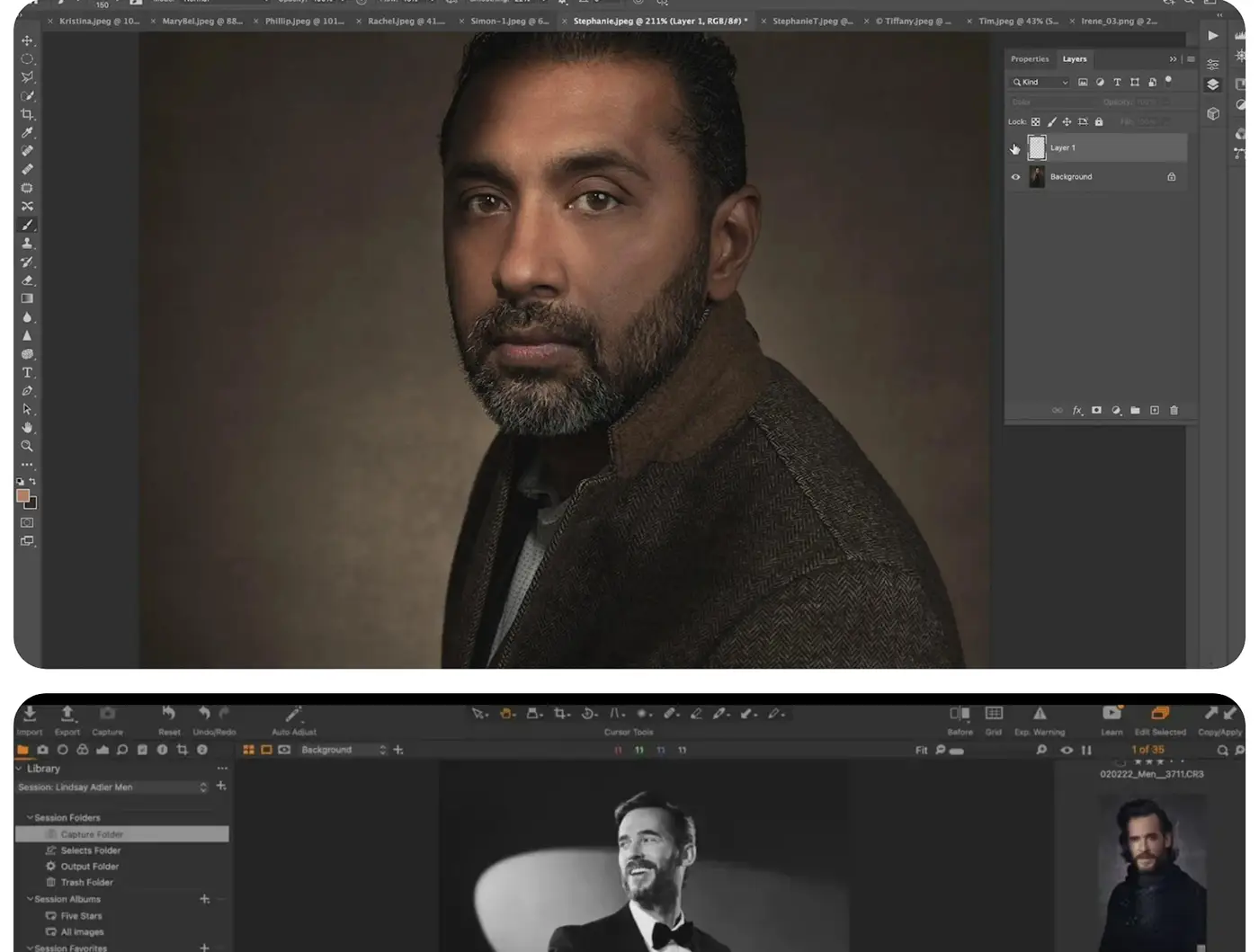Select the Zoom tool in Photoshop toolbar
Image resolution: width=1259 pixels, height=952 pixels.
[27, 446]
